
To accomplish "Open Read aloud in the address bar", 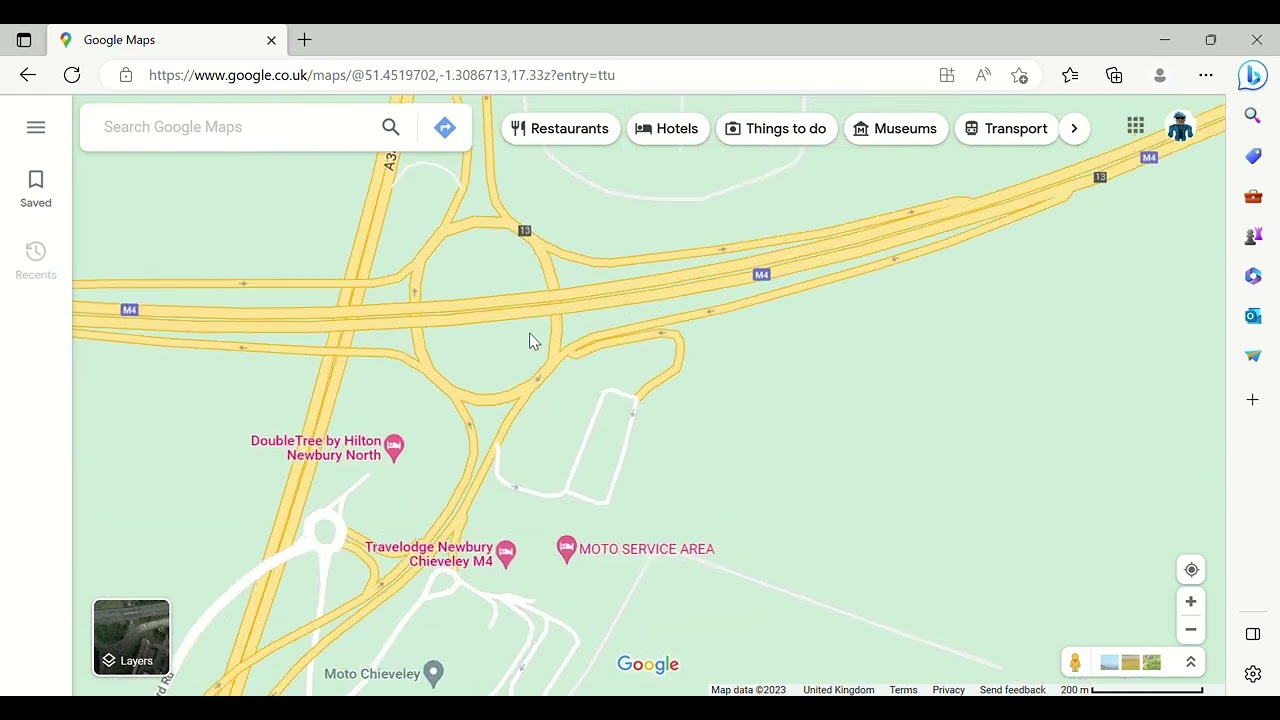I will pyautogui.click(x=983, y=75).
